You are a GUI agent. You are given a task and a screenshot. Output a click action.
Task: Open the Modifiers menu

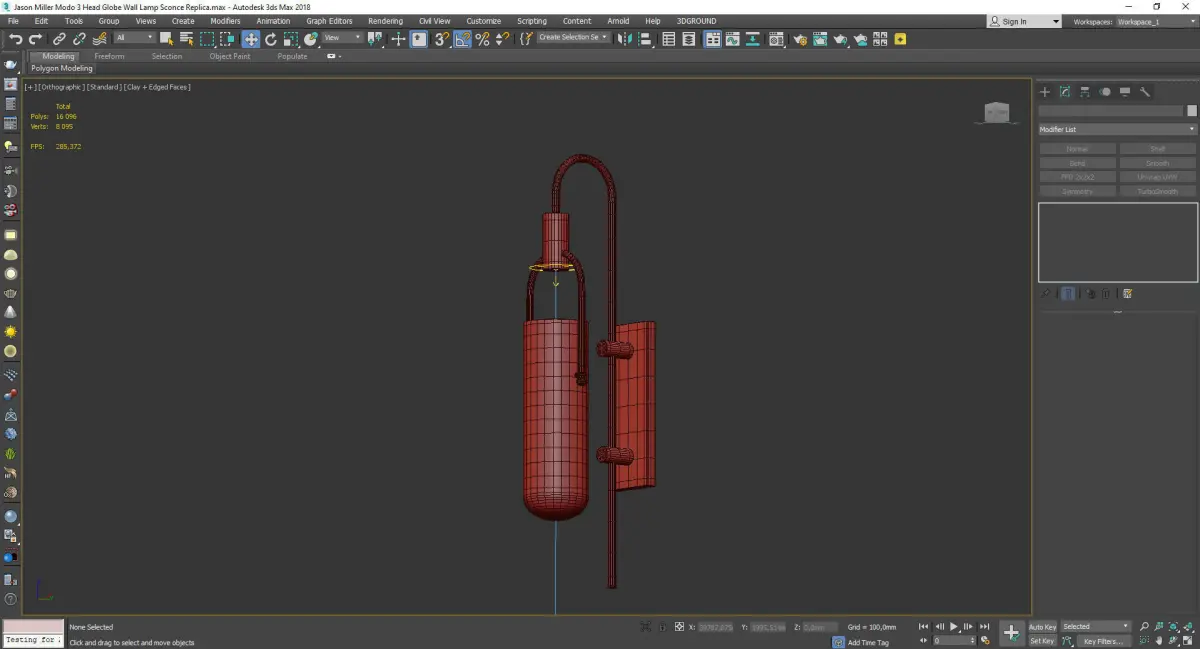(x=225, y=21)
